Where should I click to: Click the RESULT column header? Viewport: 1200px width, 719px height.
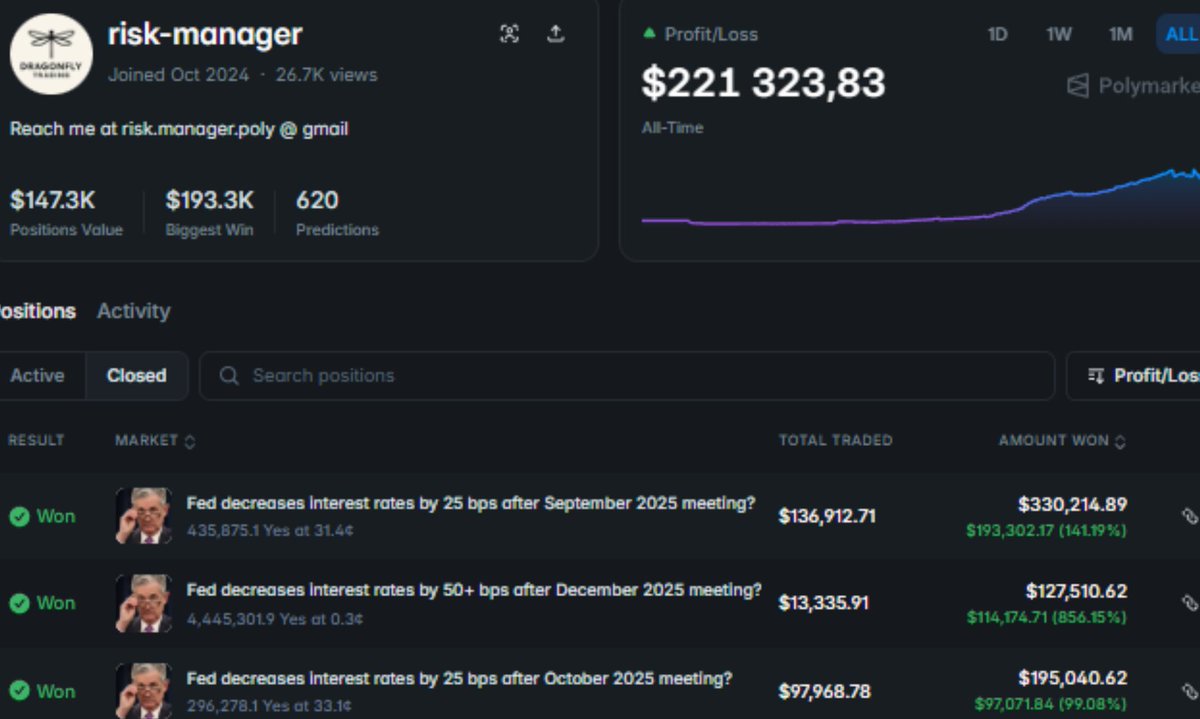click(x=36, y=440)
